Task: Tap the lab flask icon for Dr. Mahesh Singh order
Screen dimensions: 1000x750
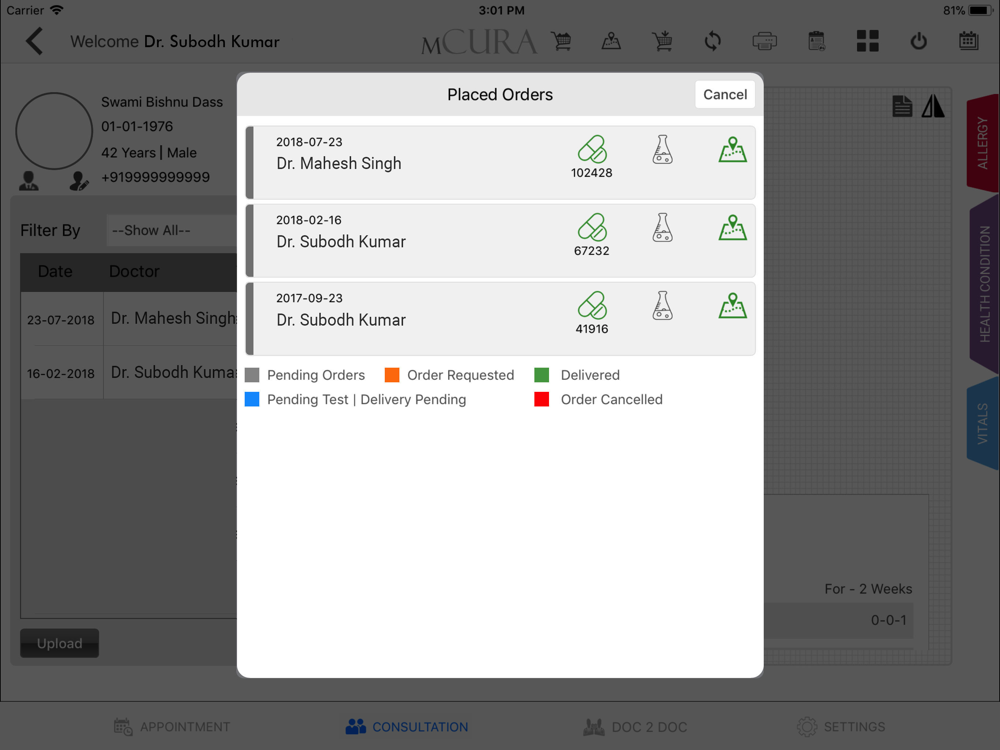Action: tap(663, 149)
